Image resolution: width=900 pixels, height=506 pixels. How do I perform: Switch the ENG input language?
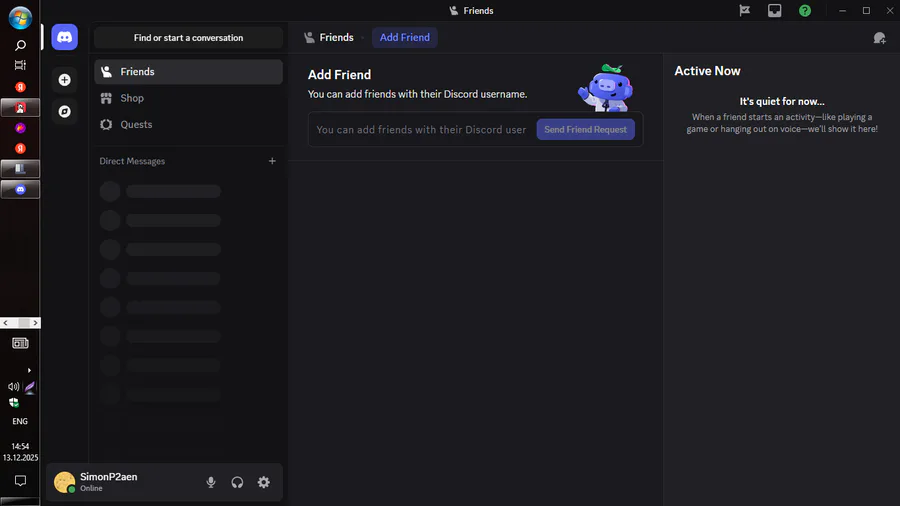(x=20, y=421)
